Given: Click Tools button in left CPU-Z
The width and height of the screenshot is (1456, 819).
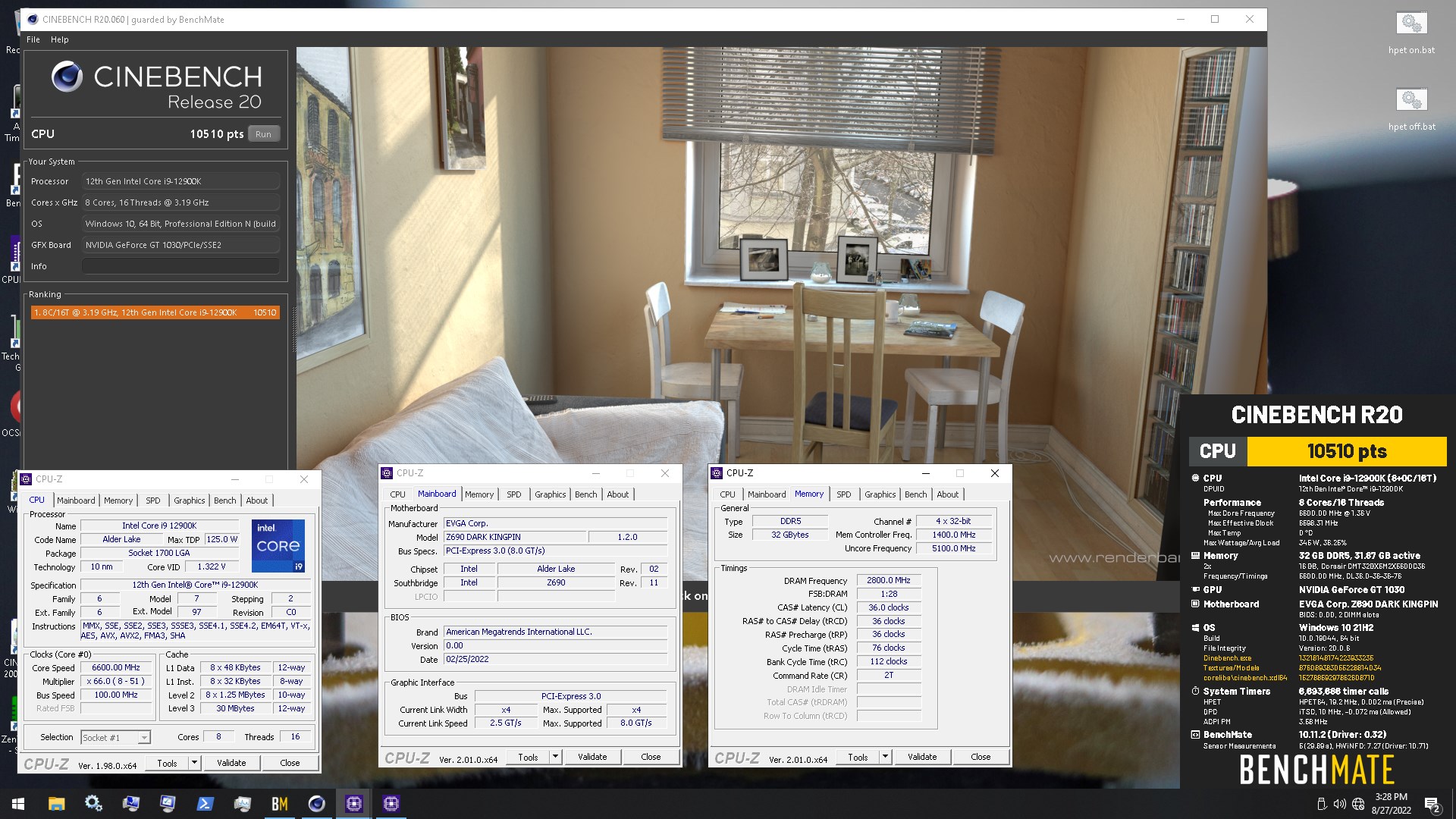Looking at the screenshot, I should click(167, 763).
